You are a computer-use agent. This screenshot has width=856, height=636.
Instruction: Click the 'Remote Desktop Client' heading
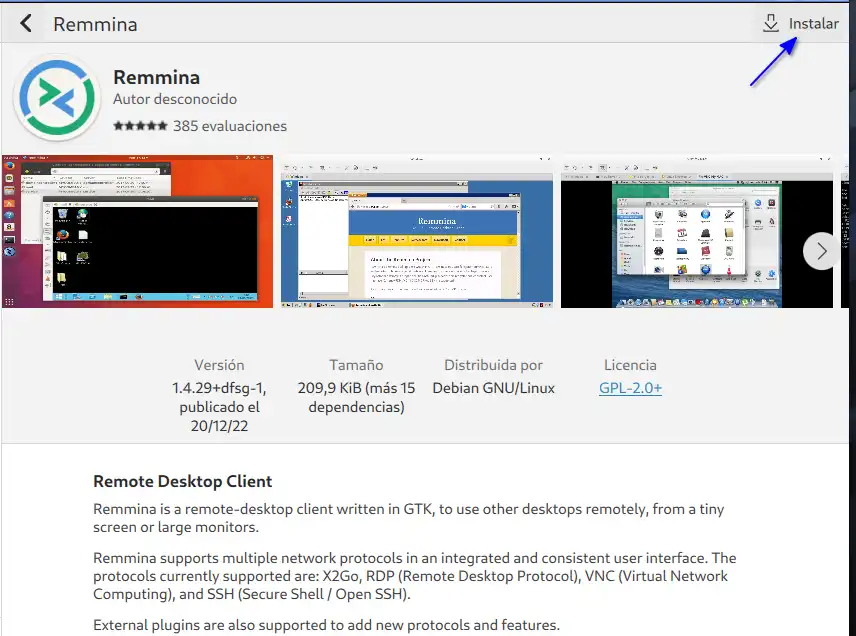point(182,481)
